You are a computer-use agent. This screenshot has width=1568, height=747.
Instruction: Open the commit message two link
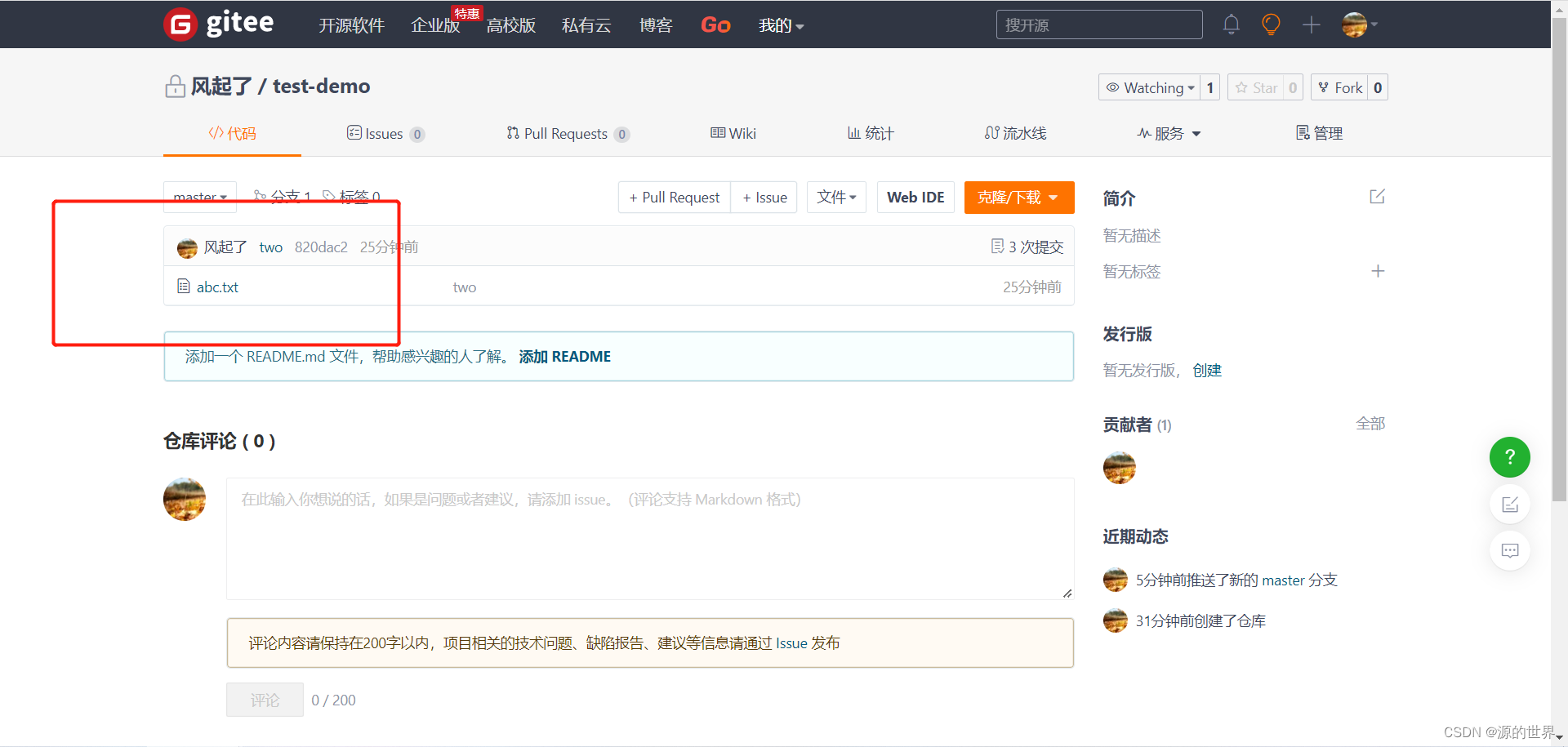pyautogui.click(x=271, y=247)
